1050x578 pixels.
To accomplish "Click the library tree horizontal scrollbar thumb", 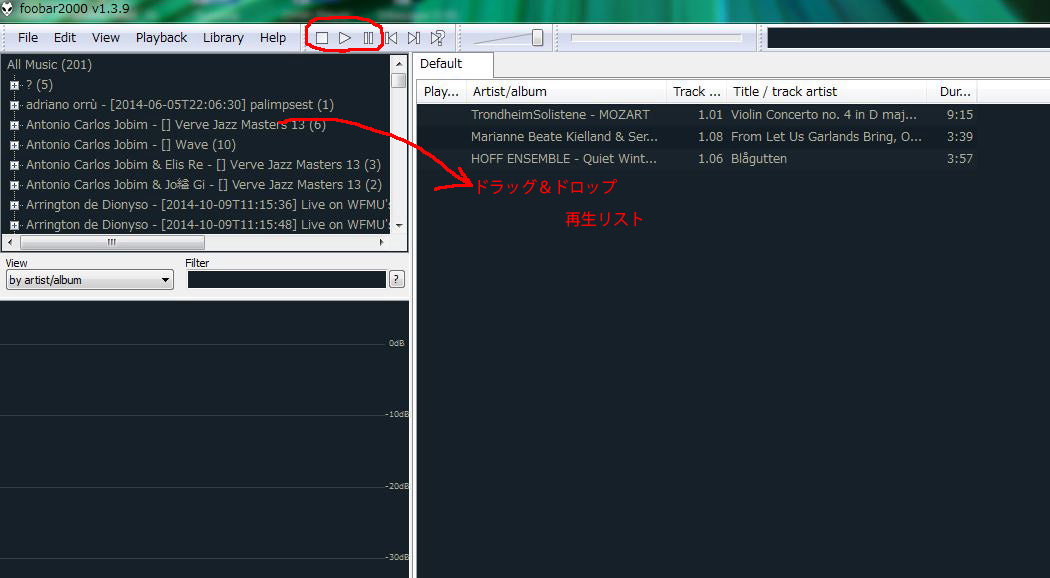I will coord(112,242).
